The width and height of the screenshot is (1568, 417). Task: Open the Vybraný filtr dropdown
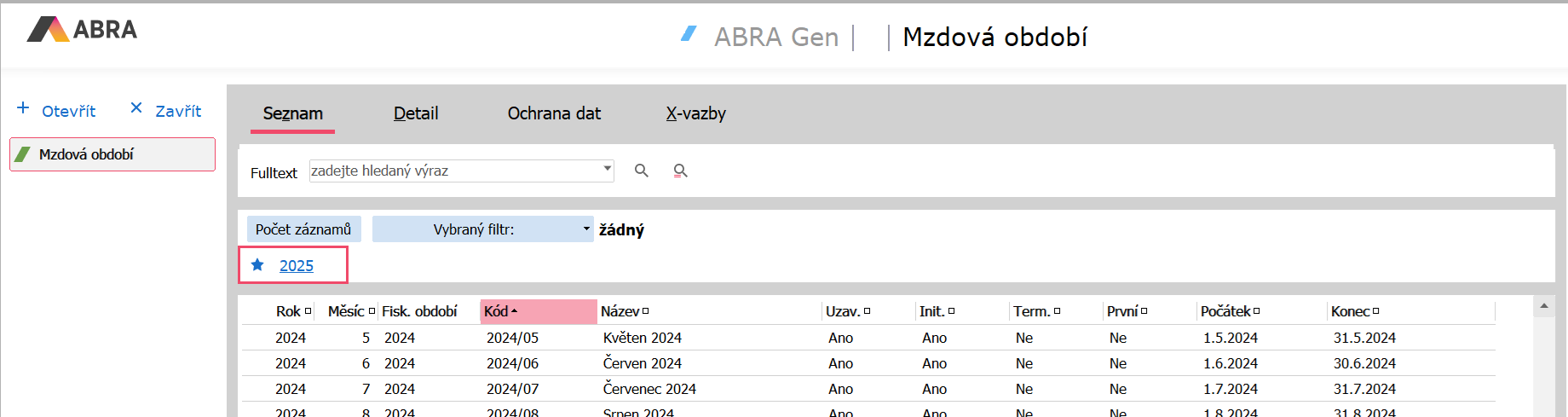[585, 229]
